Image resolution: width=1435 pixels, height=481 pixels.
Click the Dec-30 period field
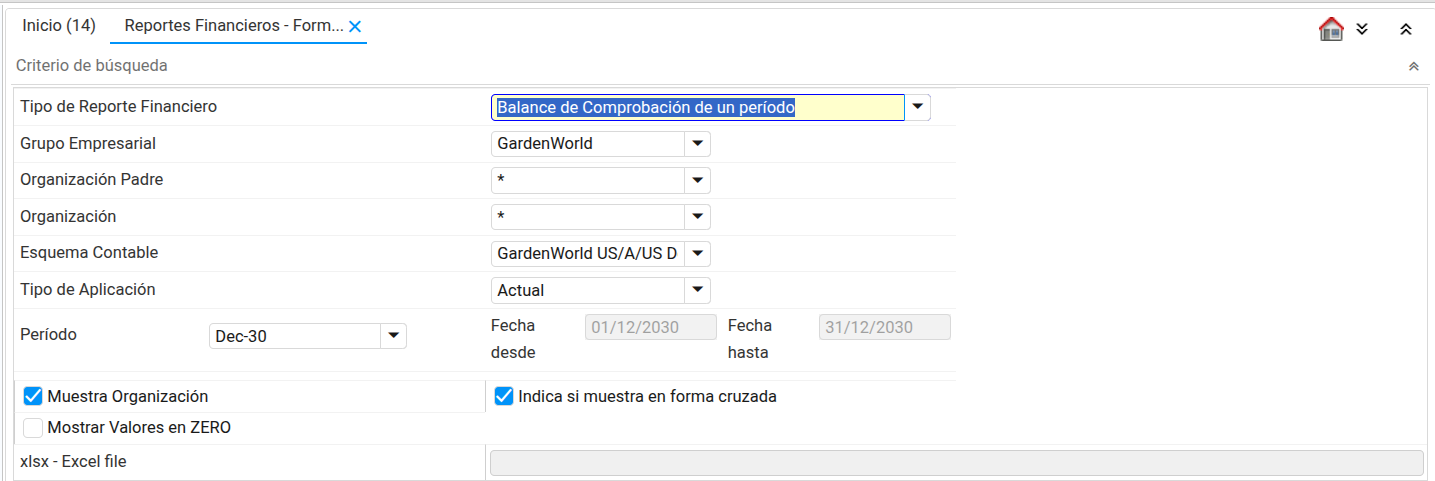point(295,336)
